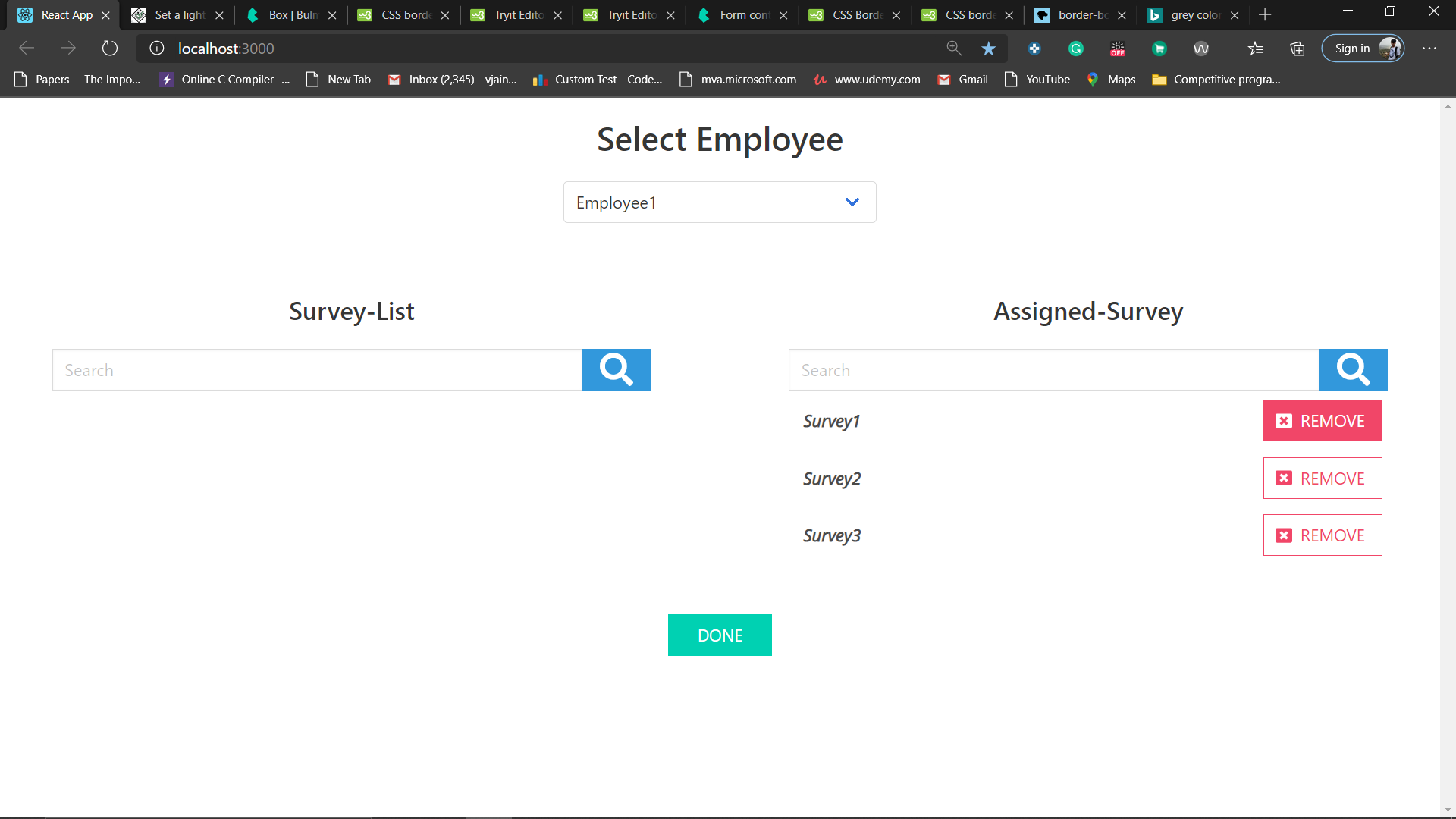Switch to the Box | Bulma tab
This screenshot has width=1456, height=819.
pyautogui.click(x=292, y=15)
